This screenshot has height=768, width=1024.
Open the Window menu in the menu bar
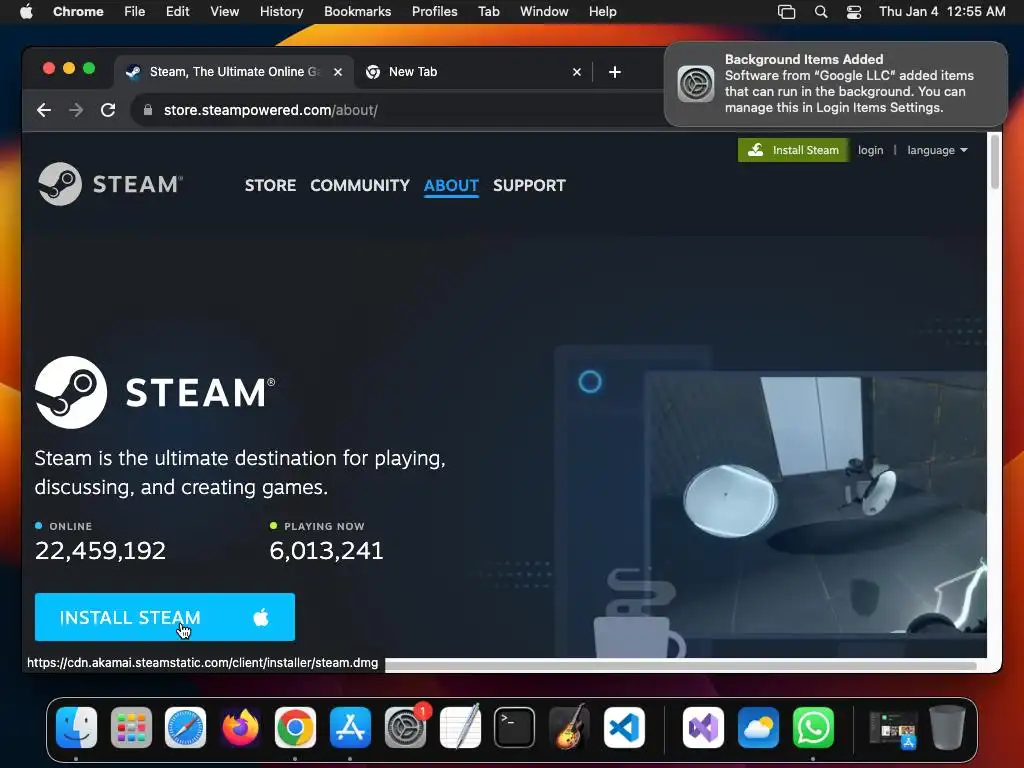(544, 12)
